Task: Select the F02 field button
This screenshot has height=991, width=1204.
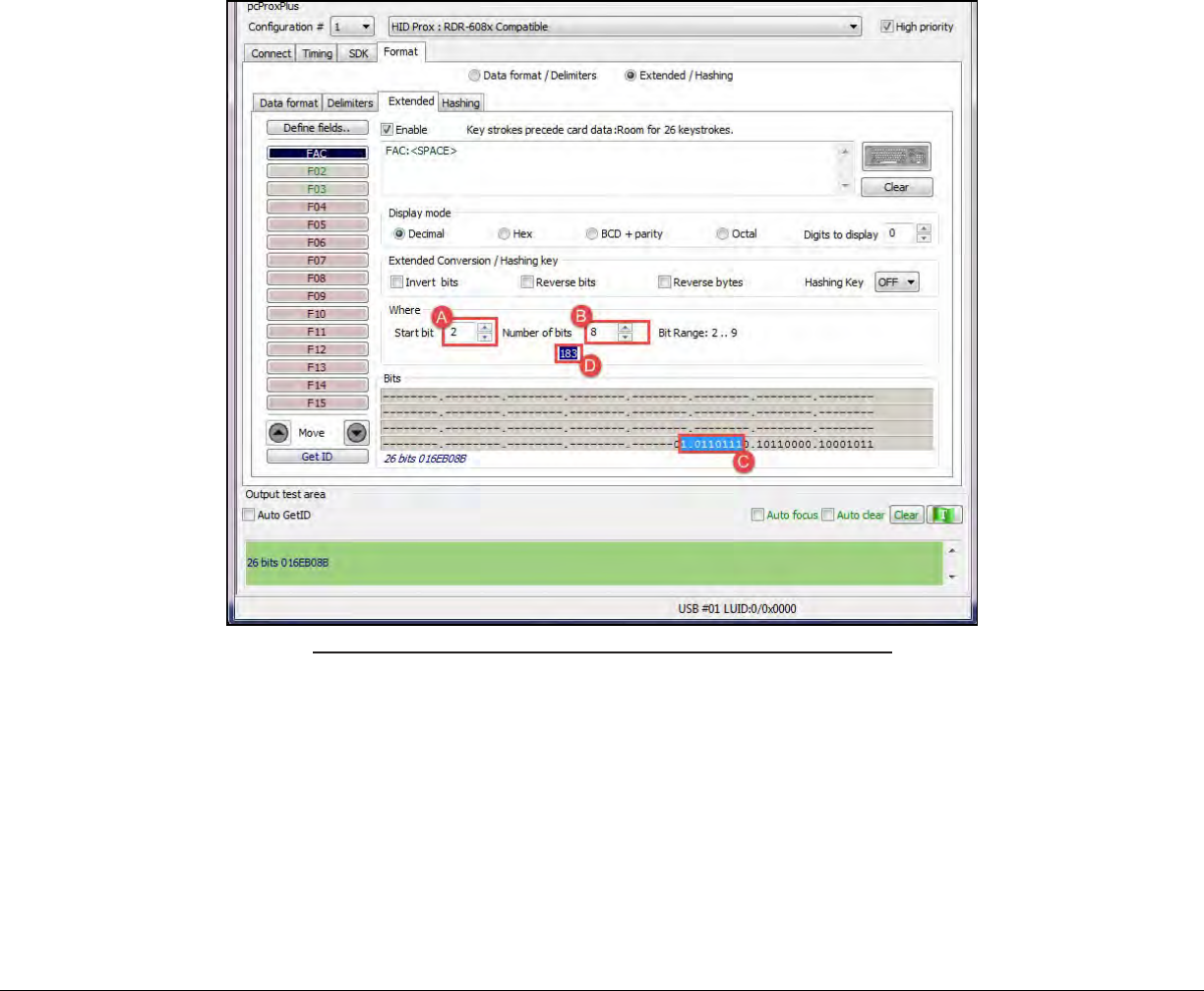Action: point(318,171)
